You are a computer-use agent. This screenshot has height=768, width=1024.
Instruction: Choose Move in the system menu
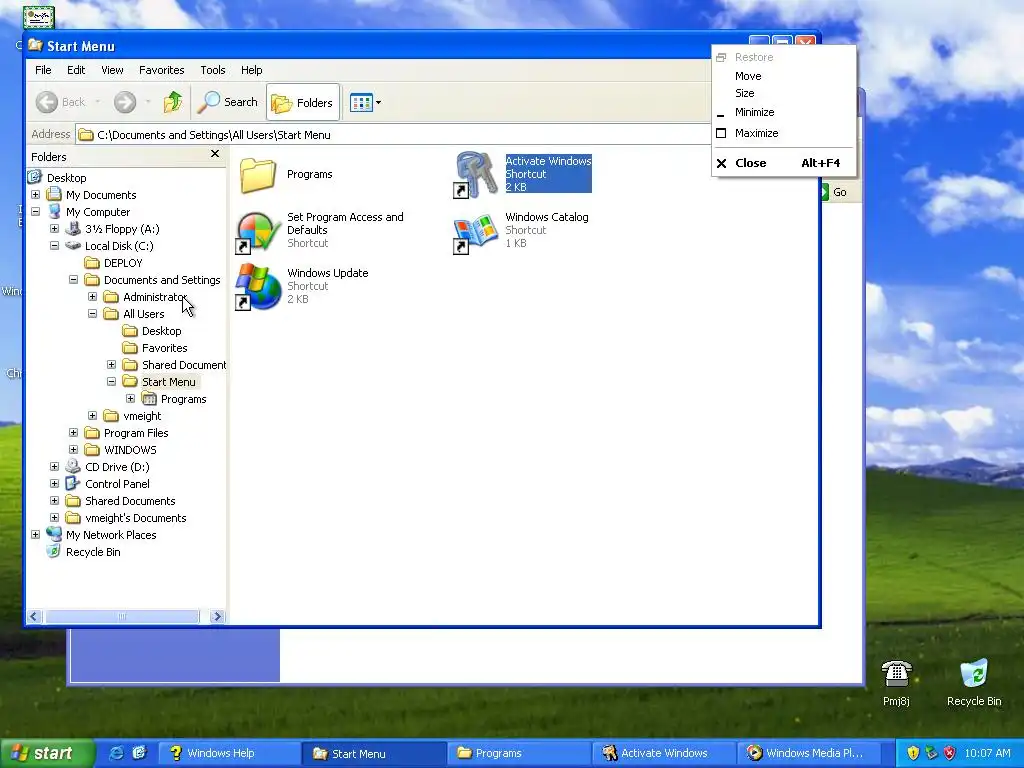pyautogui.click(x=784, y=76)
